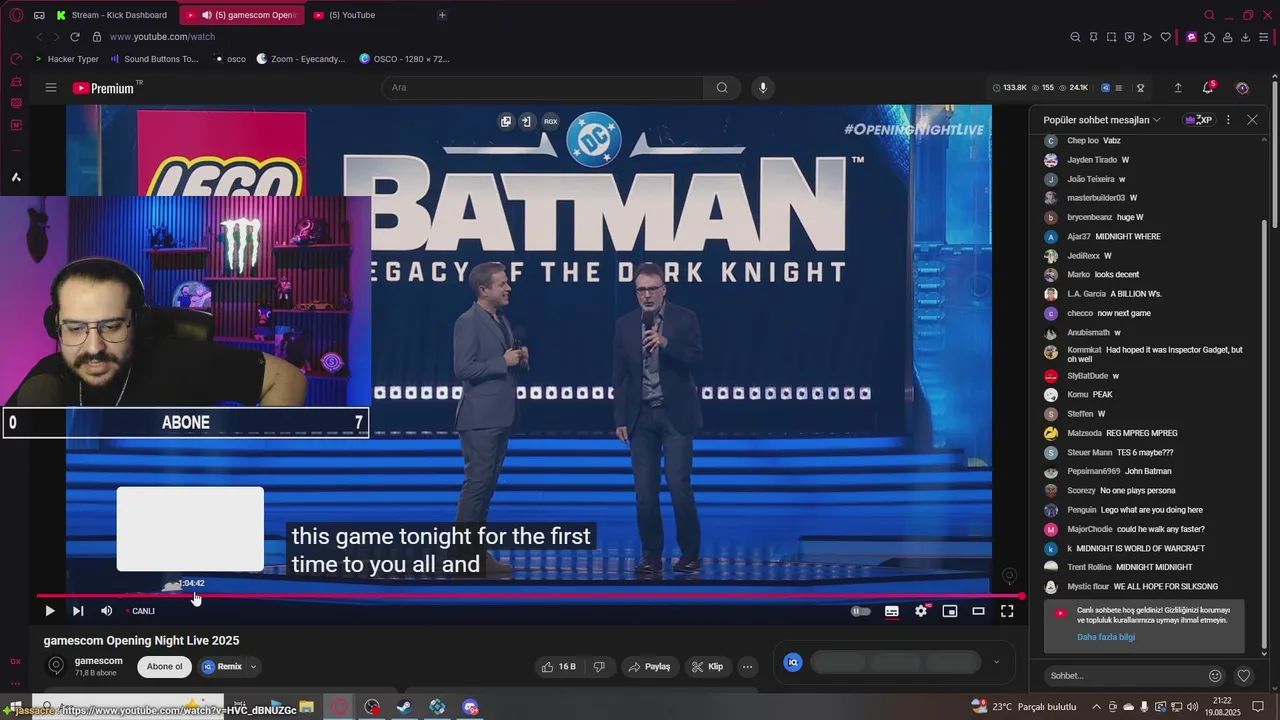Viewport: 1280px width, 720px height.
Task: Enter fullscreen mode
Action: [1007, 611]
